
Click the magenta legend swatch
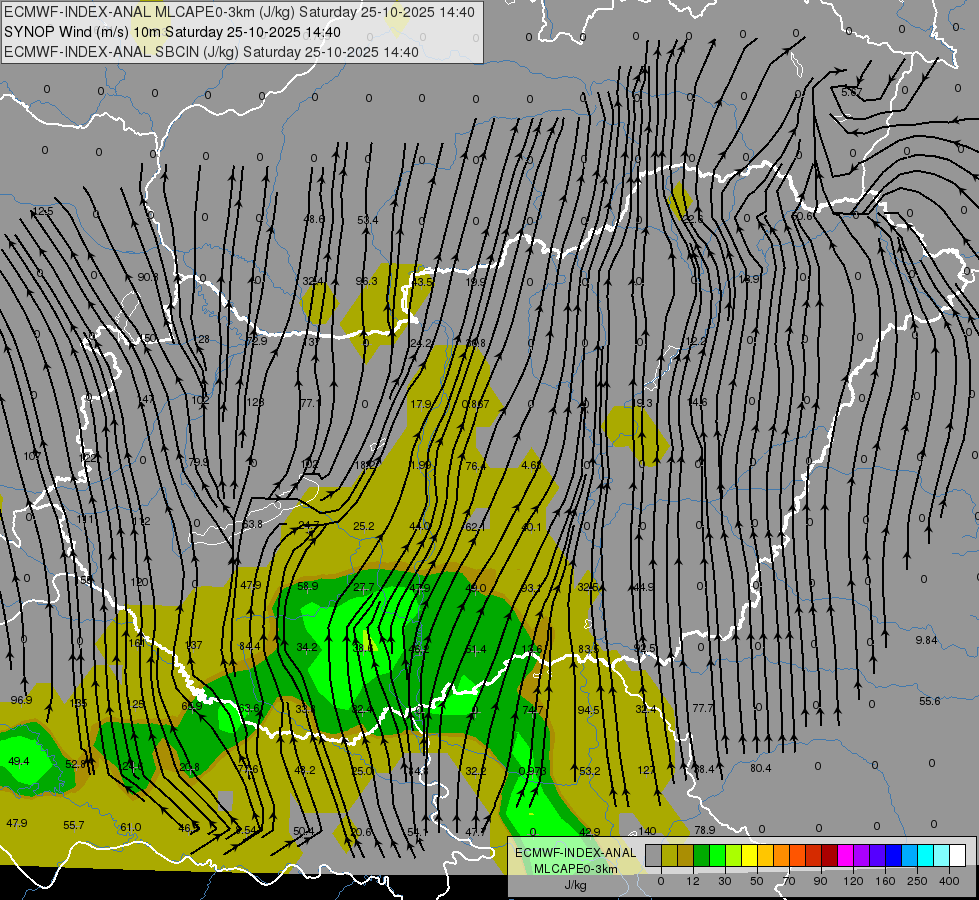click(x=845, y=855)
